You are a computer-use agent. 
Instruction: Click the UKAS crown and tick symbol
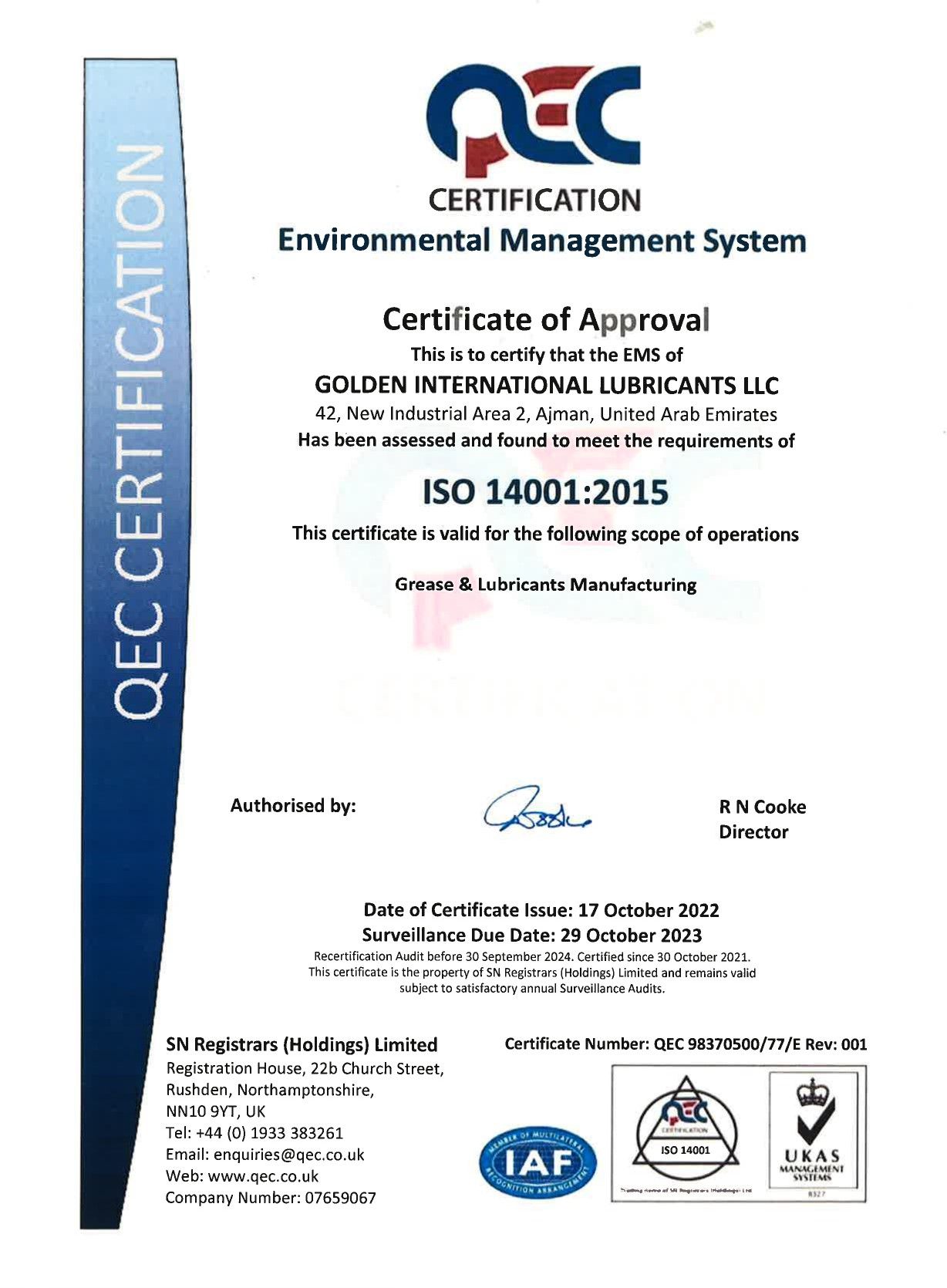[811, 1111]
